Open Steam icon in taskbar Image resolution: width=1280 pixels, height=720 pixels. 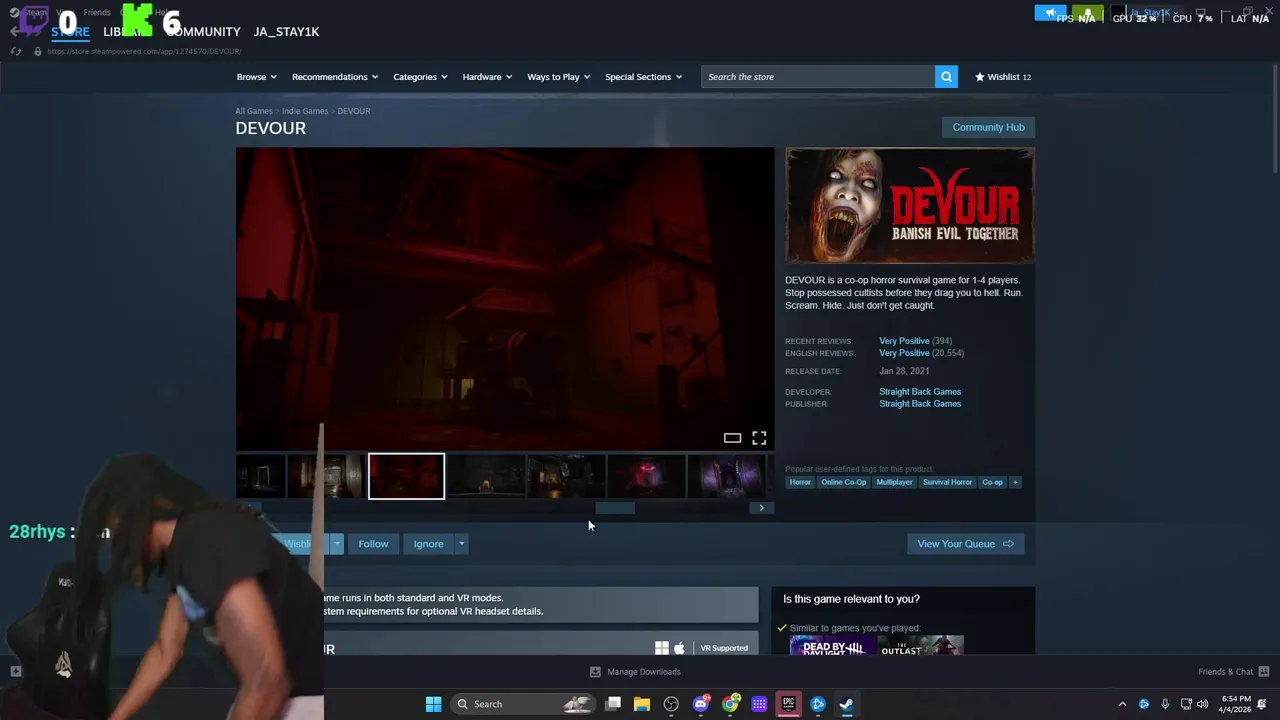pos(846,704)
